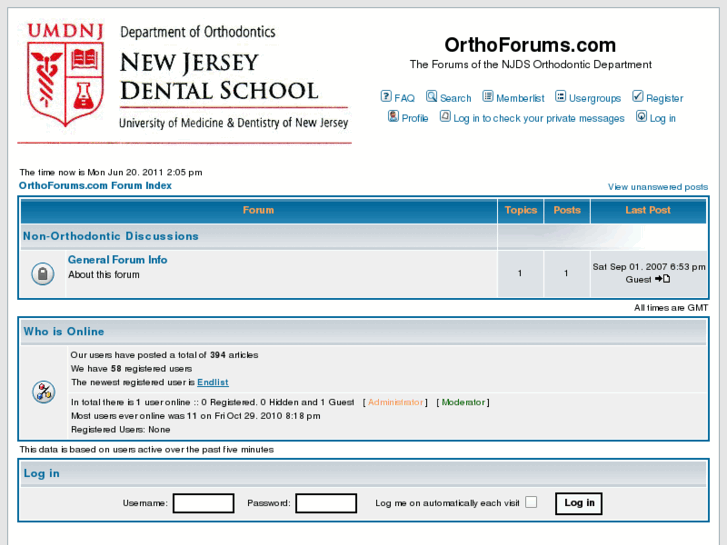Click the Log in section heading
Viewport: 727px width, 545px height.
point(41,474)
